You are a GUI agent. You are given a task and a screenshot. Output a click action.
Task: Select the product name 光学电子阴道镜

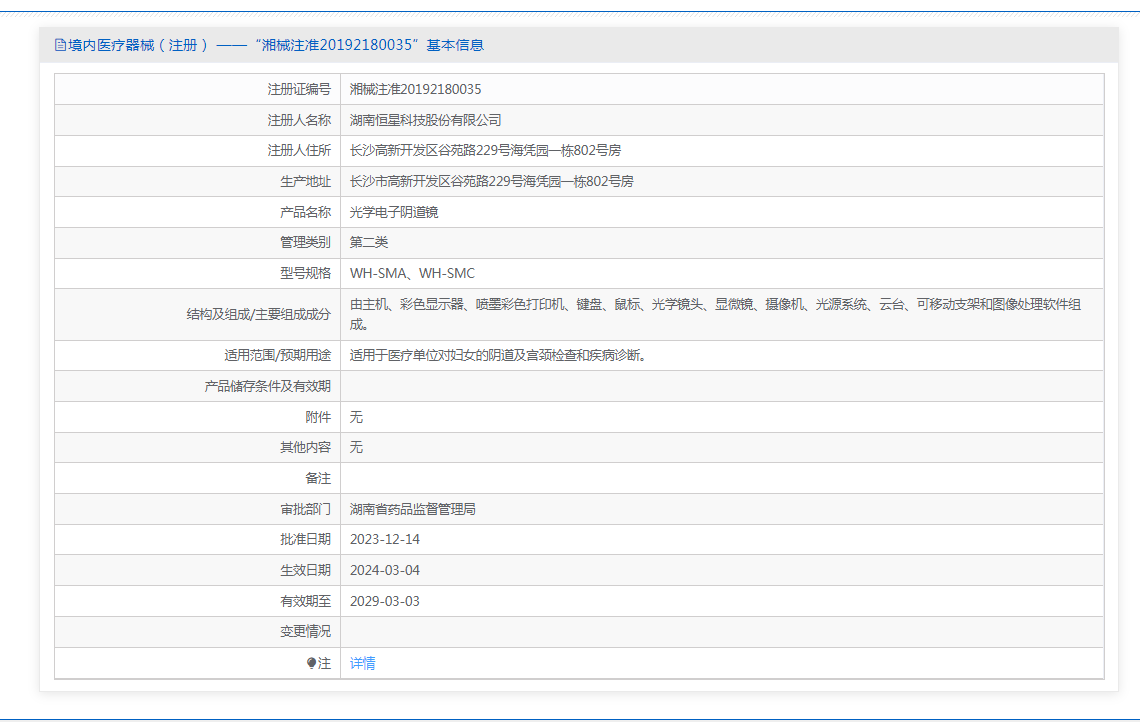click(x=394, y=212)
